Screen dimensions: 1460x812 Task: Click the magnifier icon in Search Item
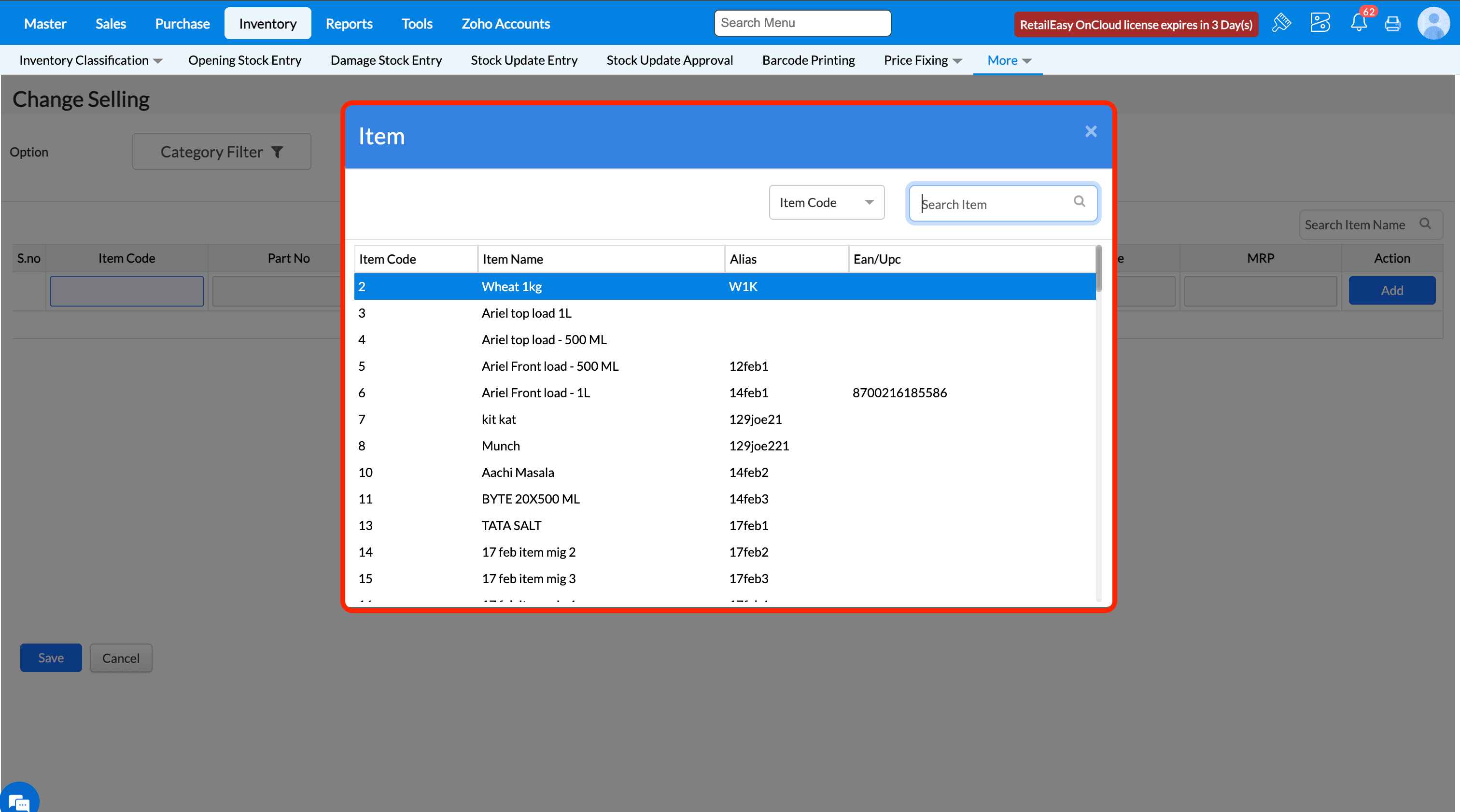[1079, 202]
